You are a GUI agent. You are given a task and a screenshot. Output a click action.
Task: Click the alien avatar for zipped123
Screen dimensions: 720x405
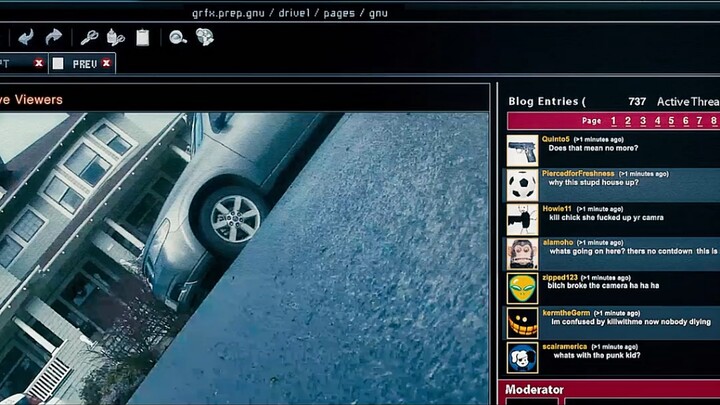click(x=522, y=288)
